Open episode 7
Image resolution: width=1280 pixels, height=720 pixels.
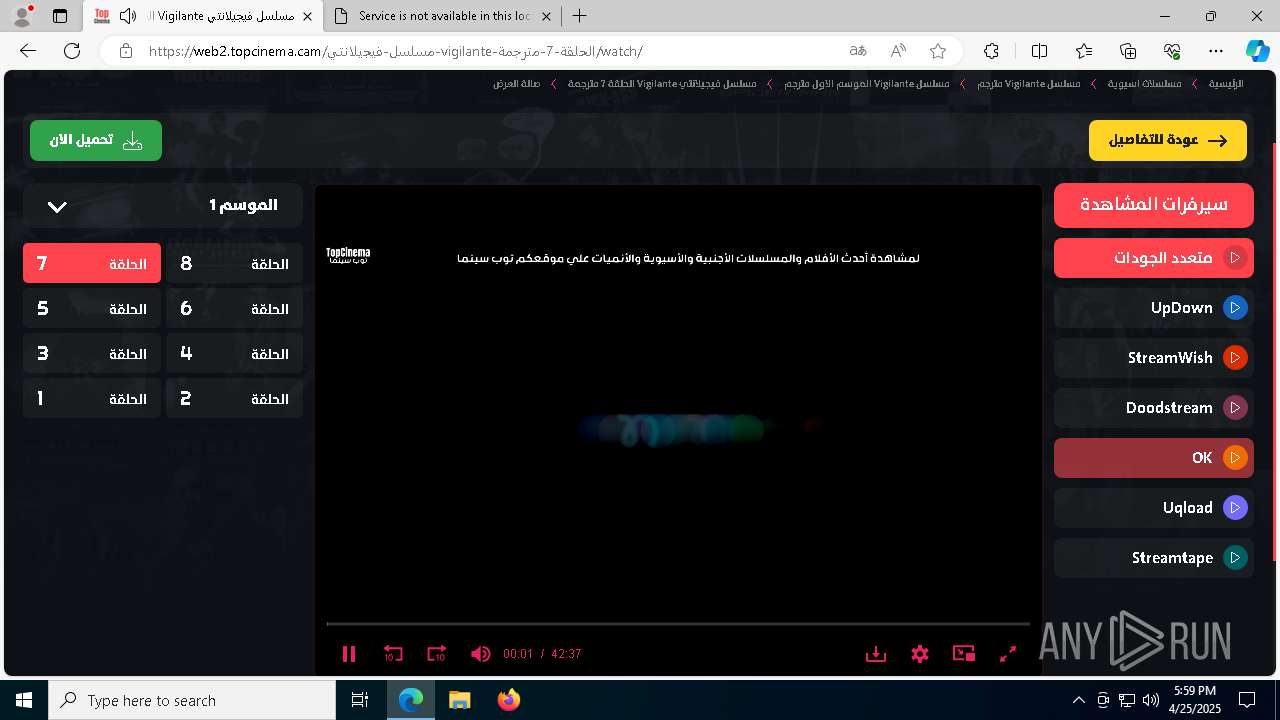pyautogui.click(x=92, y=264)
